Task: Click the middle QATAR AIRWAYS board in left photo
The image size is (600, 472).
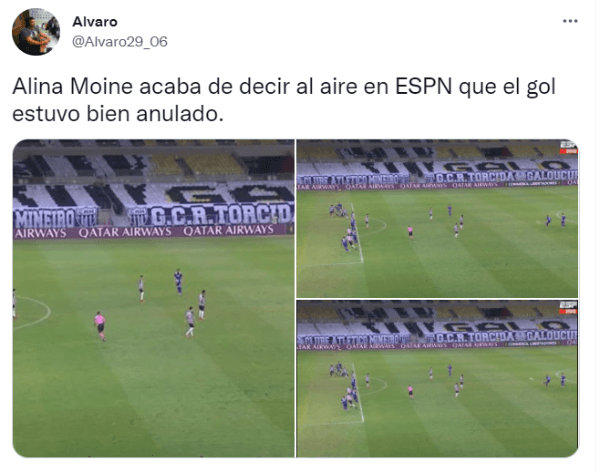Action: [125, 232]
